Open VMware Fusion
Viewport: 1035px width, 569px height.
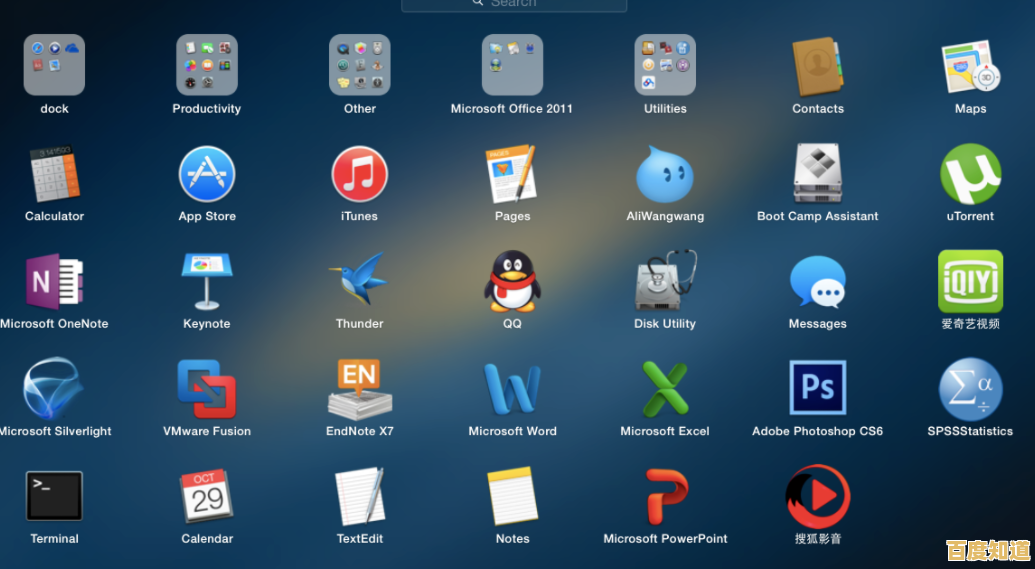point(207,389)
